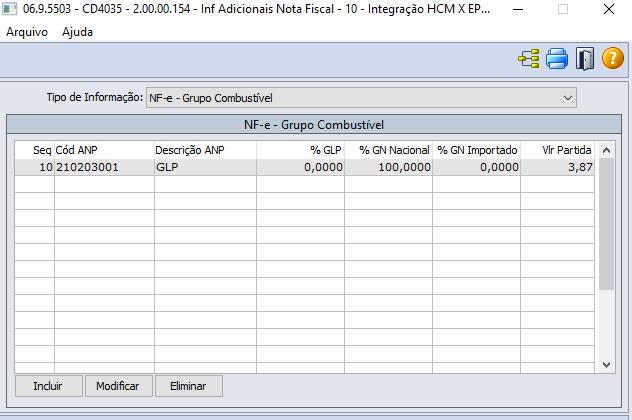Select the ANP code 210203001 cell

point(104,167)
